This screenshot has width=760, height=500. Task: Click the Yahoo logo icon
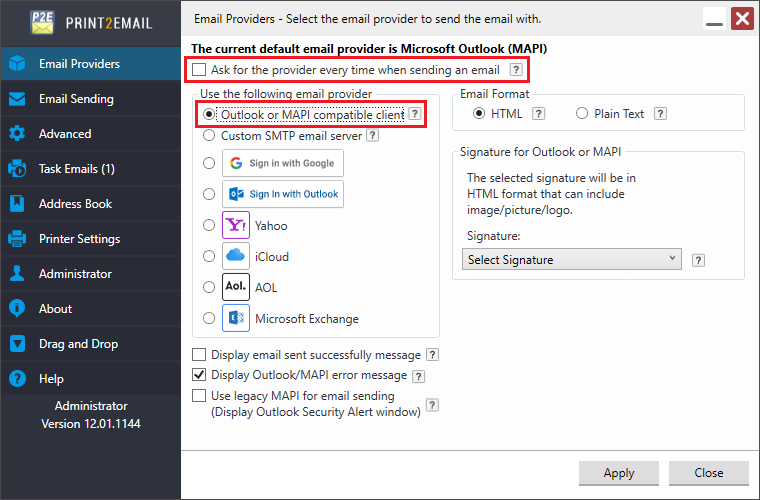(236, 225)
